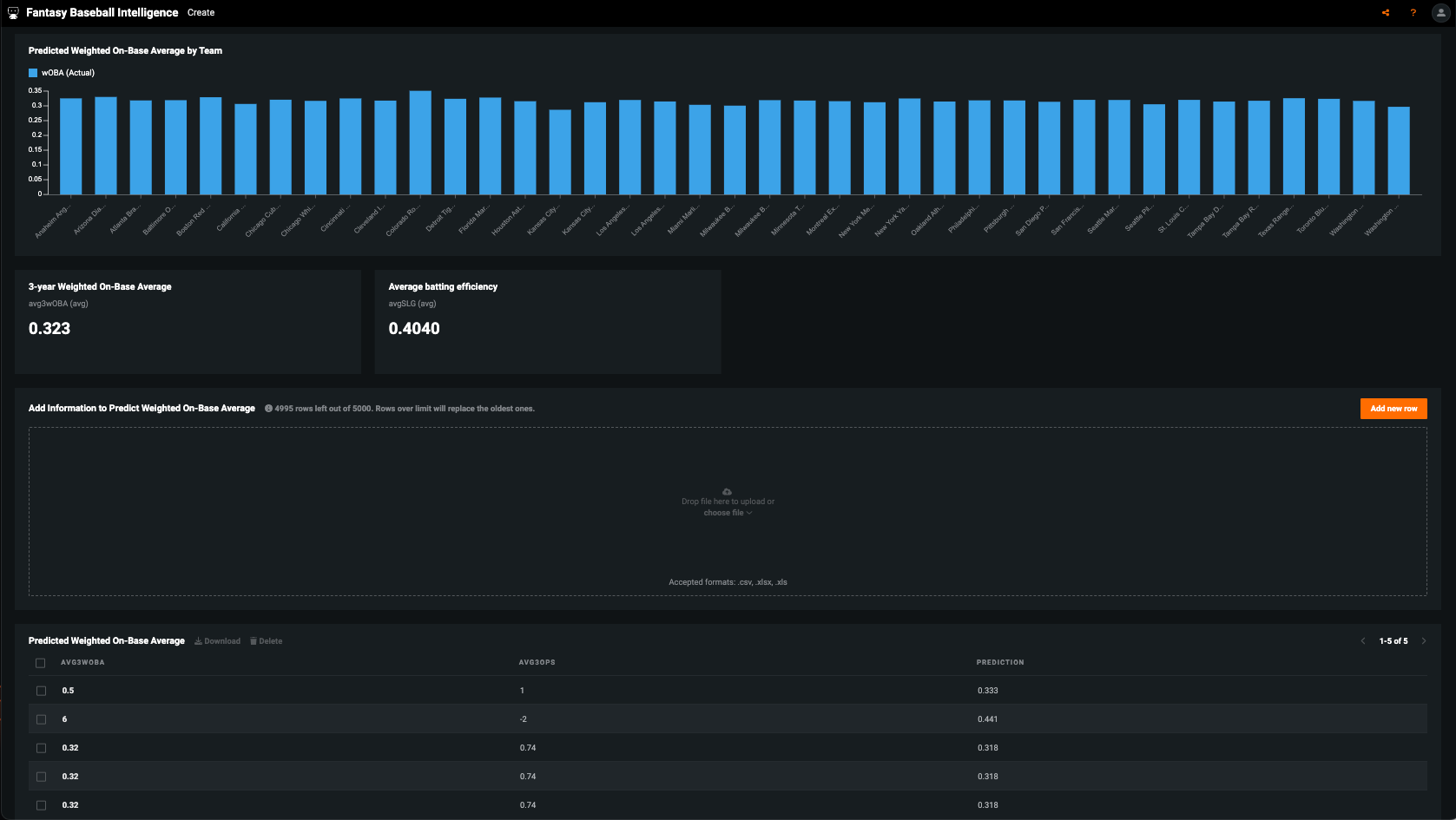Click the blue wOBA (Actual) legend swatch

(33, 73)
